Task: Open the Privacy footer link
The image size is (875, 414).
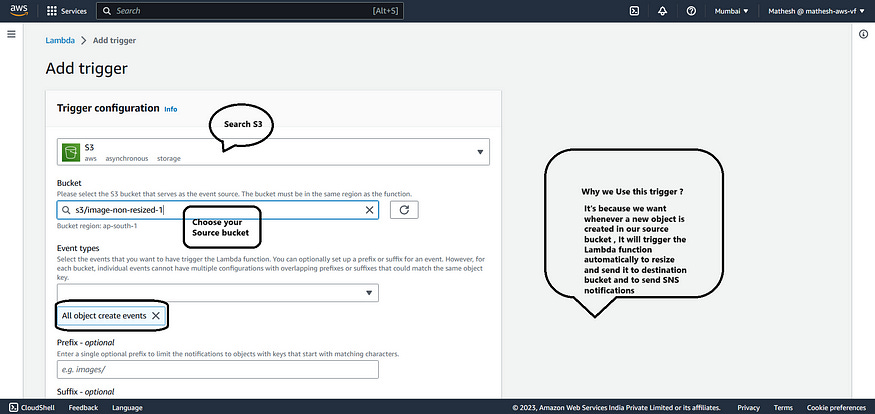Action: click(x=748, y=407)
